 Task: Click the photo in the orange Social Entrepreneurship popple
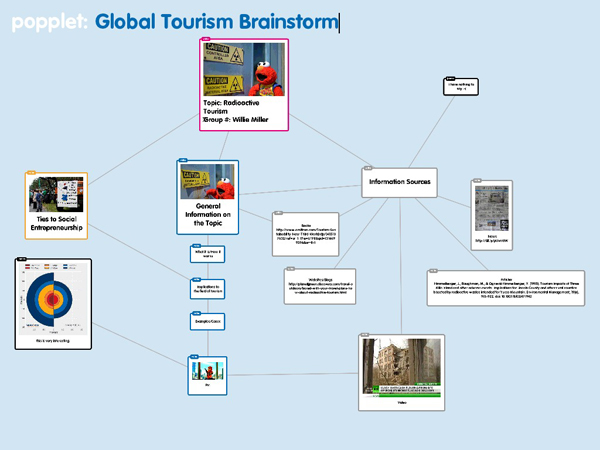coord(56,197)
